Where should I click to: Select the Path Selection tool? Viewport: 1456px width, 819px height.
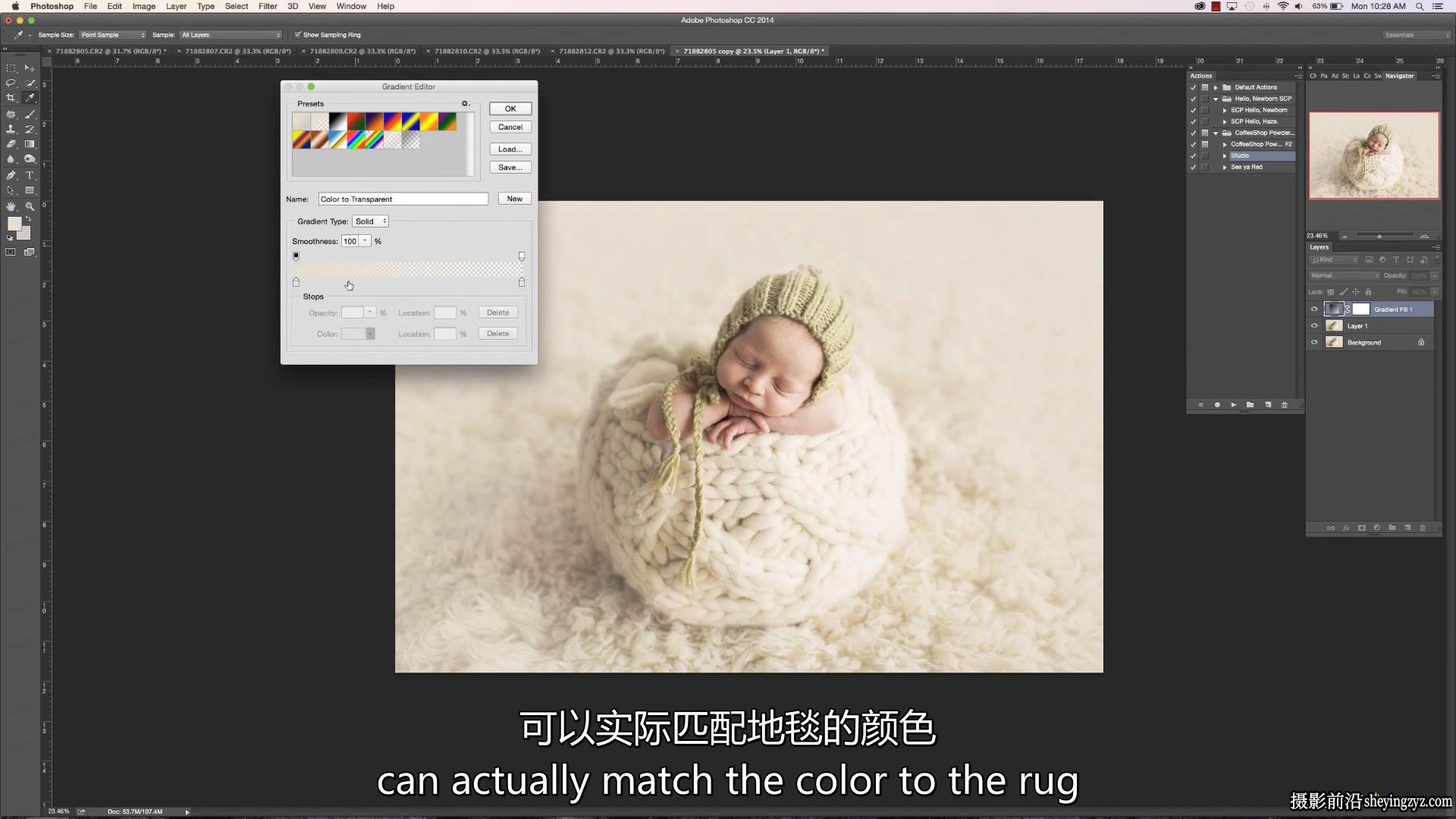click(11, 190)
